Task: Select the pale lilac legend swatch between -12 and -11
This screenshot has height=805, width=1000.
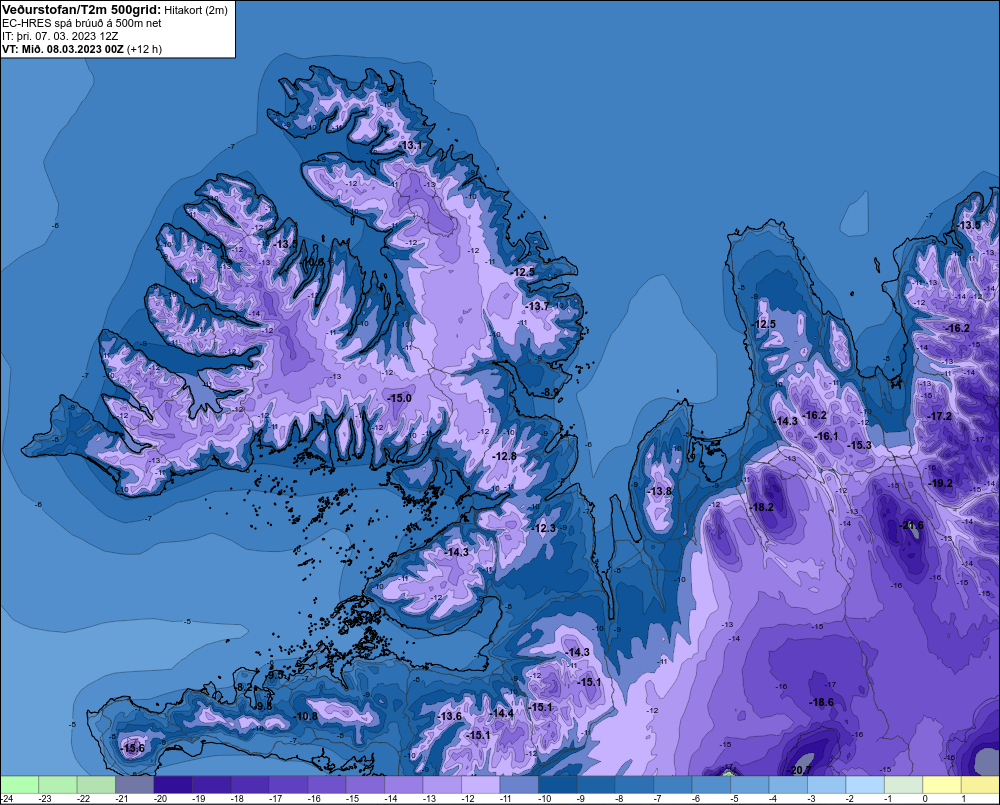Action: 480,785
